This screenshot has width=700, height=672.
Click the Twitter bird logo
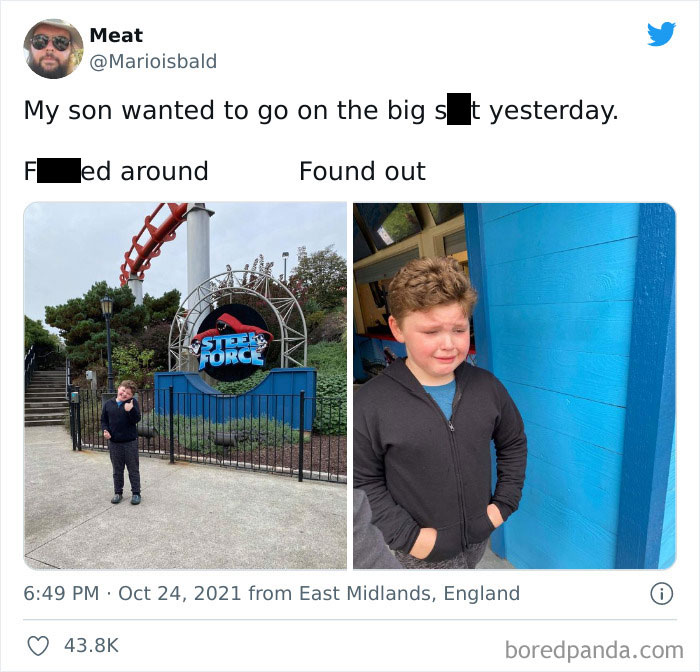pos(662,34)
